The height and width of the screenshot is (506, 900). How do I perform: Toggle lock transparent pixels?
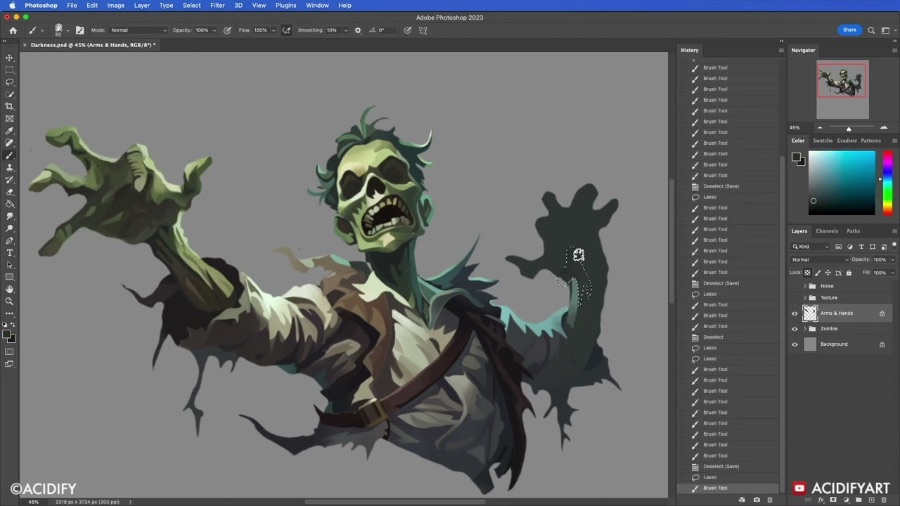pos(808,273)
